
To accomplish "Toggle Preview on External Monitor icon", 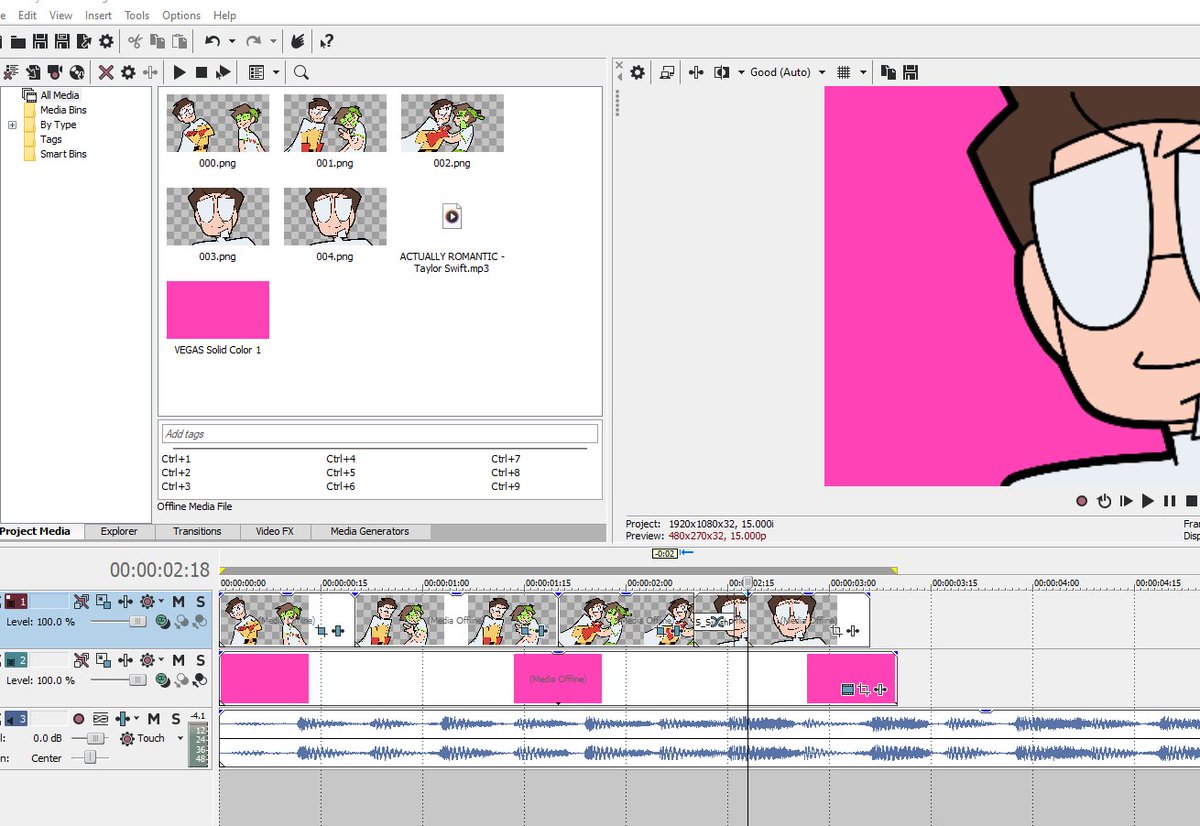I will [667, 72].
